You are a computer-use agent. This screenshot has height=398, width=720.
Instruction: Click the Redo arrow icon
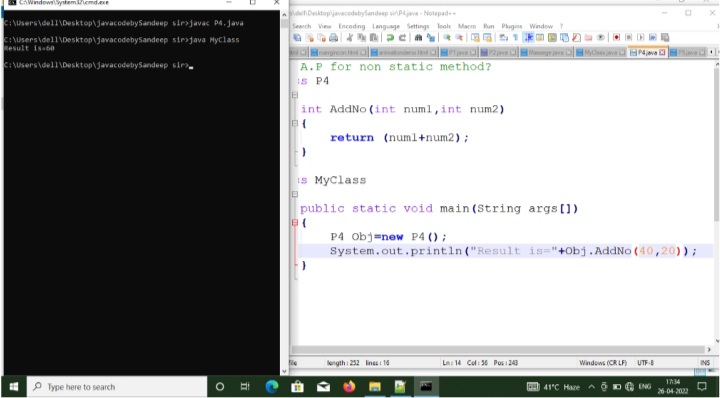pos(402,38)
